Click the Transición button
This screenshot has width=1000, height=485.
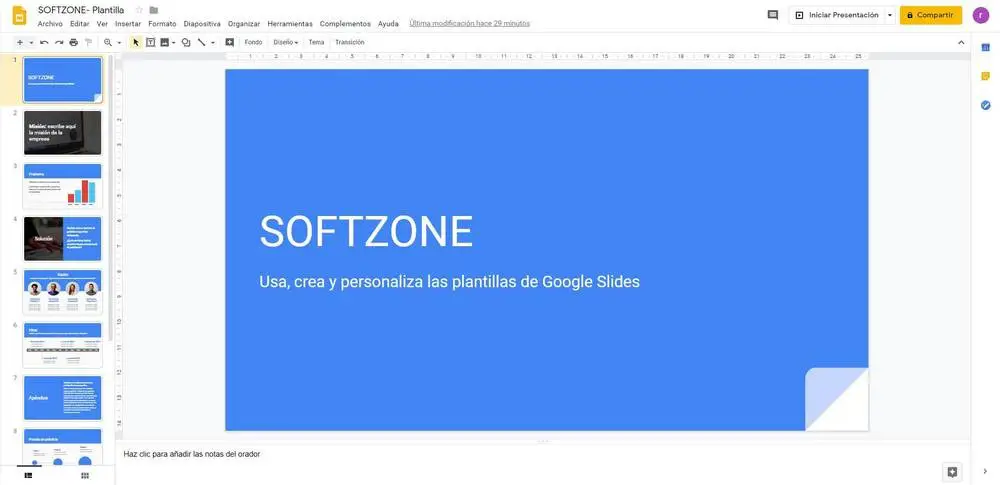pos(349,42)
